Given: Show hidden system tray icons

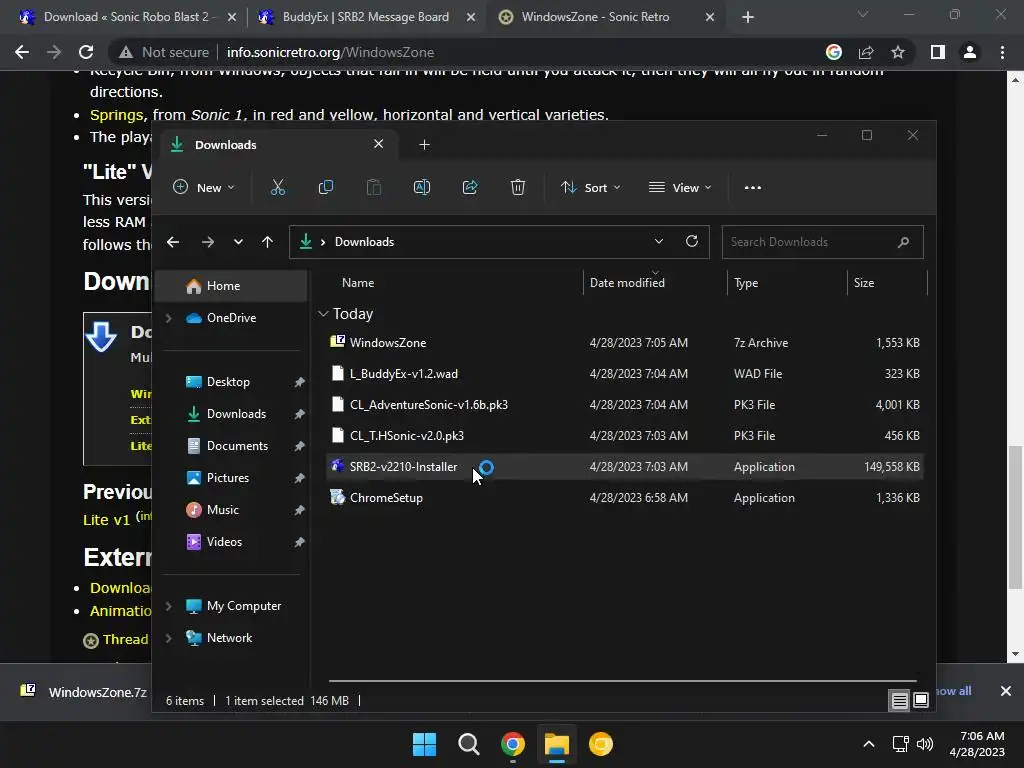Looking at the screenshot, I should click(869, 744).
